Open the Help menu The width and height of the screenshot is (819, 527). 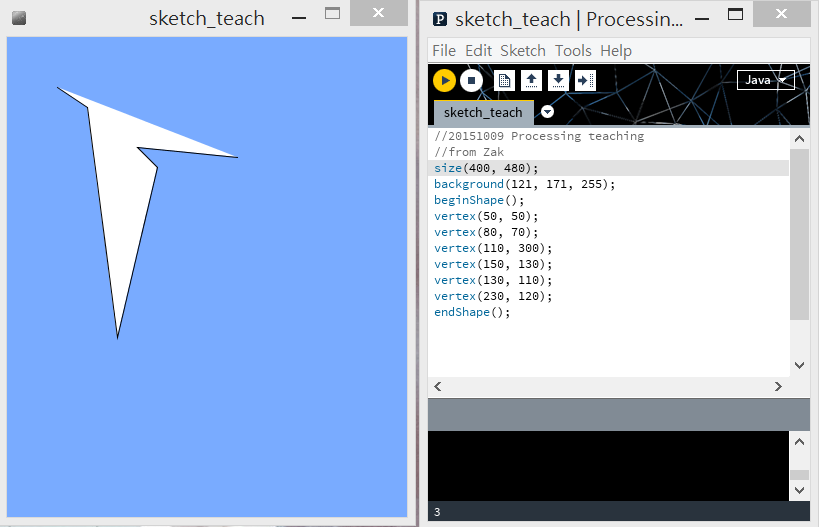point(616,51)
